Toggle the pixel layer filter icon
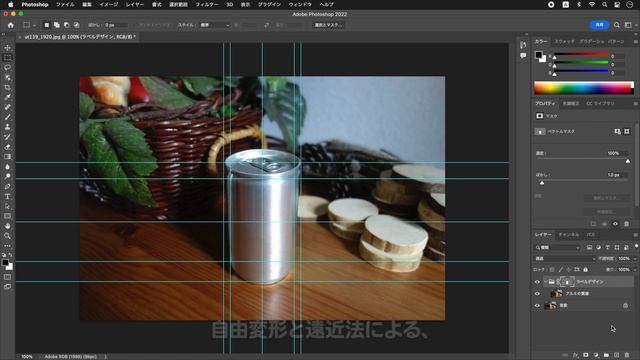640x360 pixels. click(589, 247)
